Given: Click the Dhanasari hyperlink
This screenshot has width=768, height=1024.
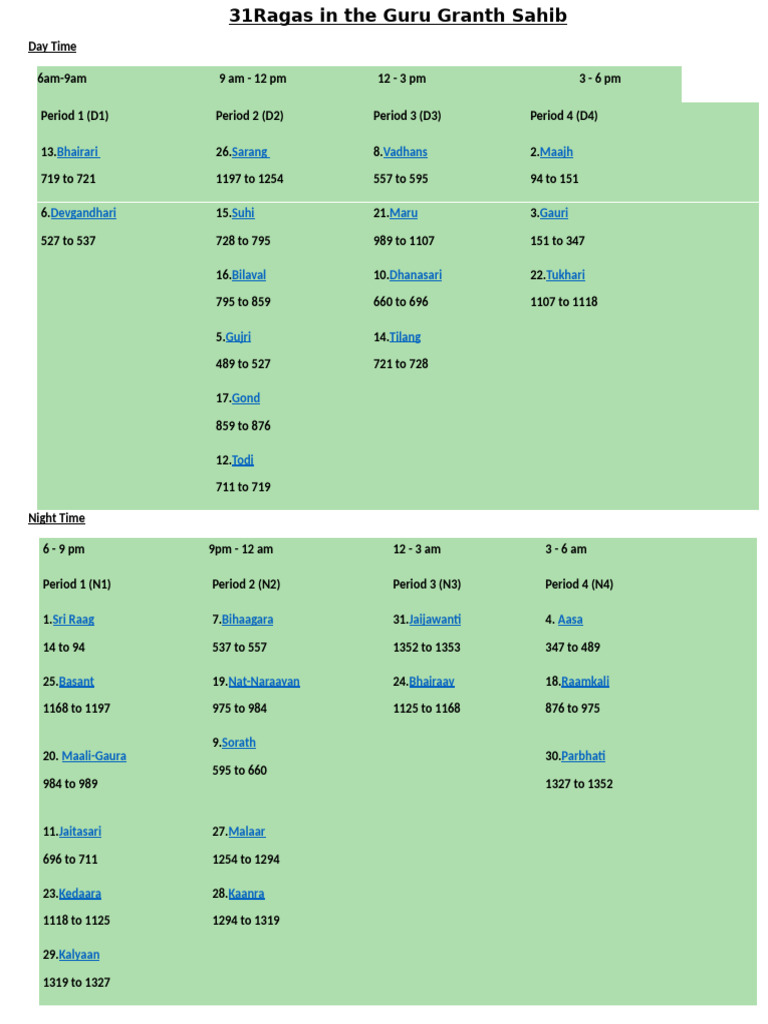Looking at the screenshot, I should tap(415, 275).
